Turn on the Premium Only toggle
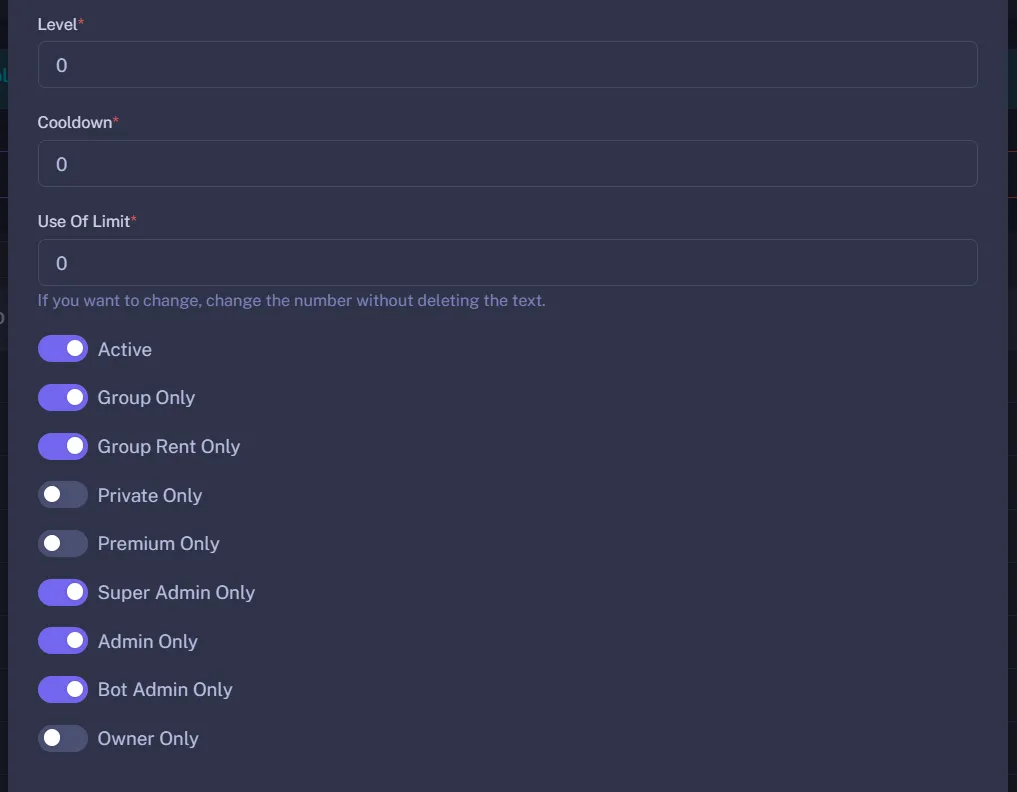 [62, 543]
